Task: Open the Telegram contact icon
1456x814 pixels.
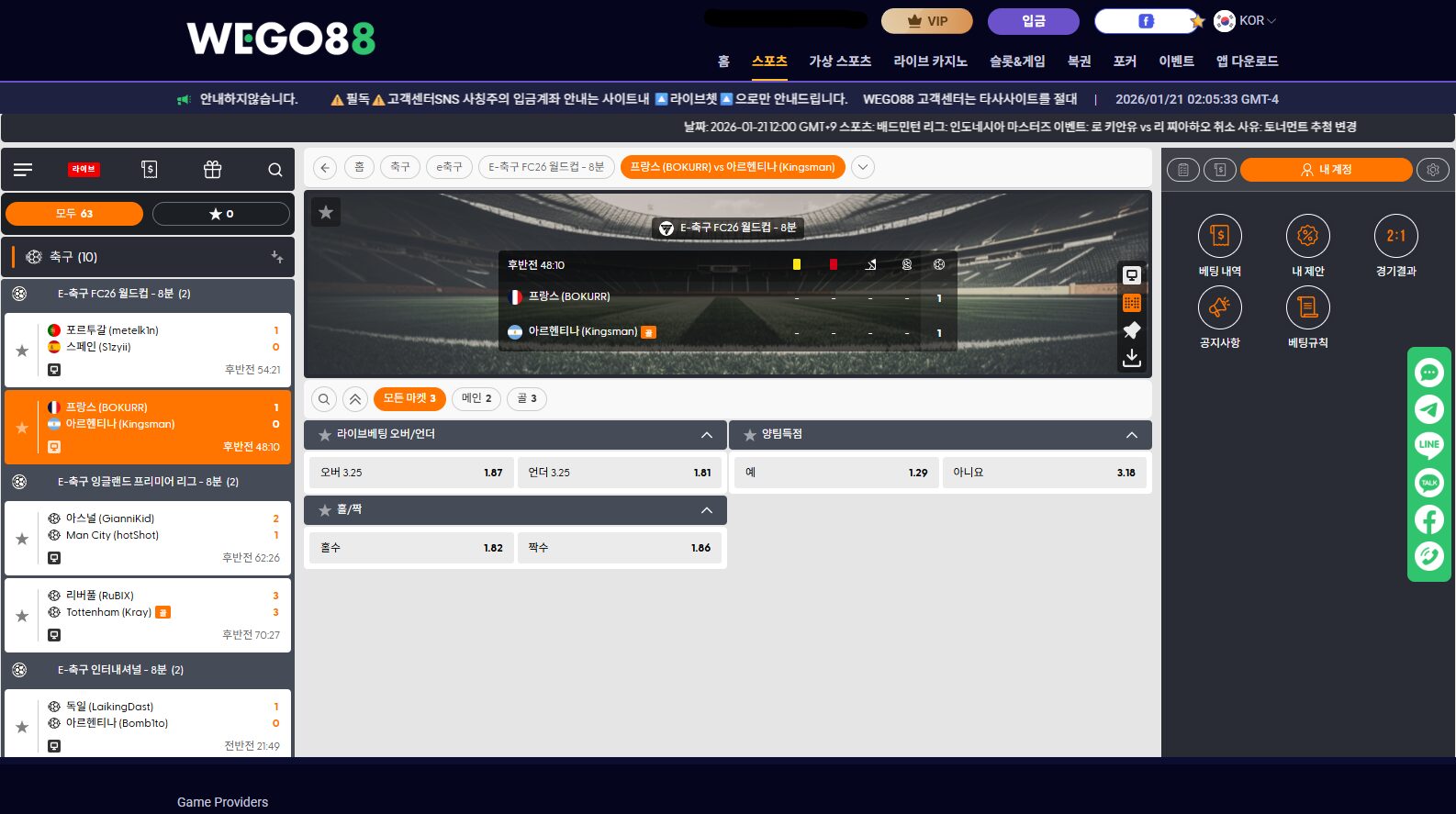Action: tap(1429, 409)
